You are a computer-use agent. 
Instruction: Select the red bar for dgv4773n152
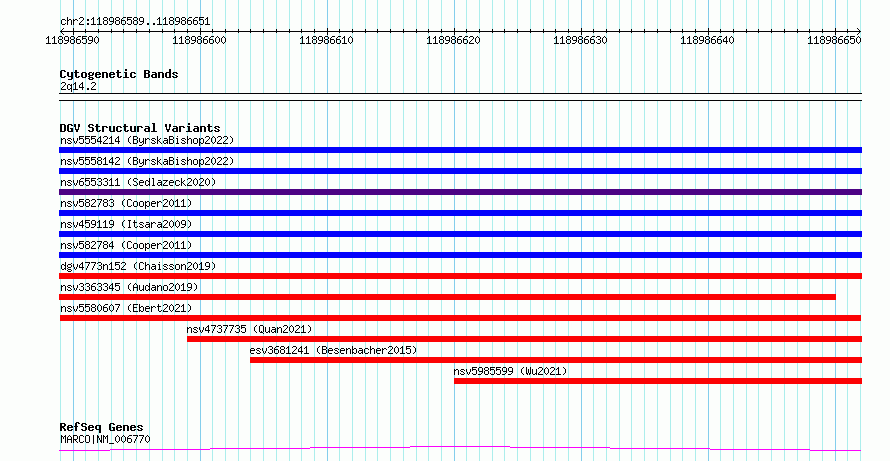460,276
